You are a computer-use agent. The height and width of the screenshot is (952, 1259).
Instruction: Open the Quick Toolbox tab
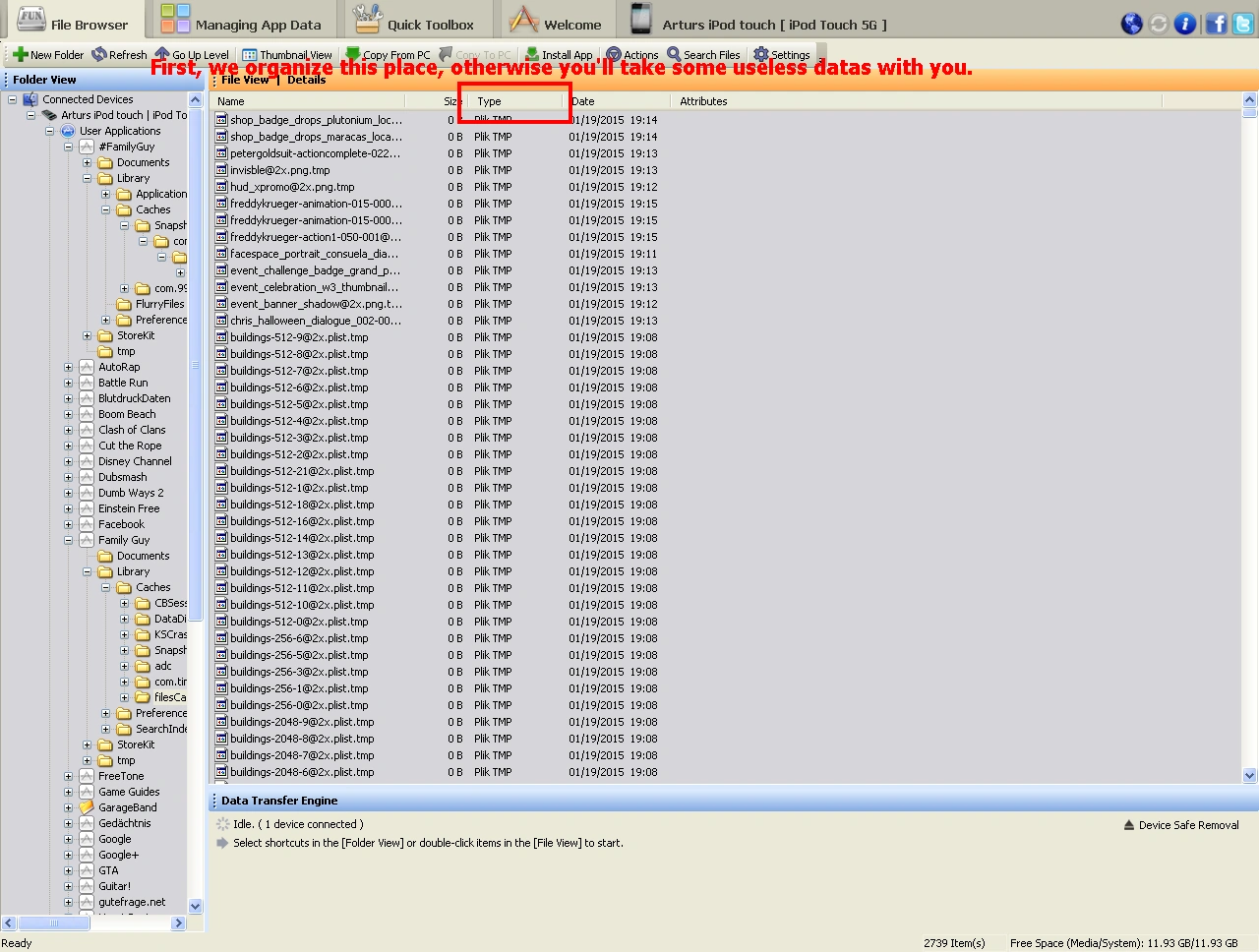pyautogui.click(x=414, y=21)
